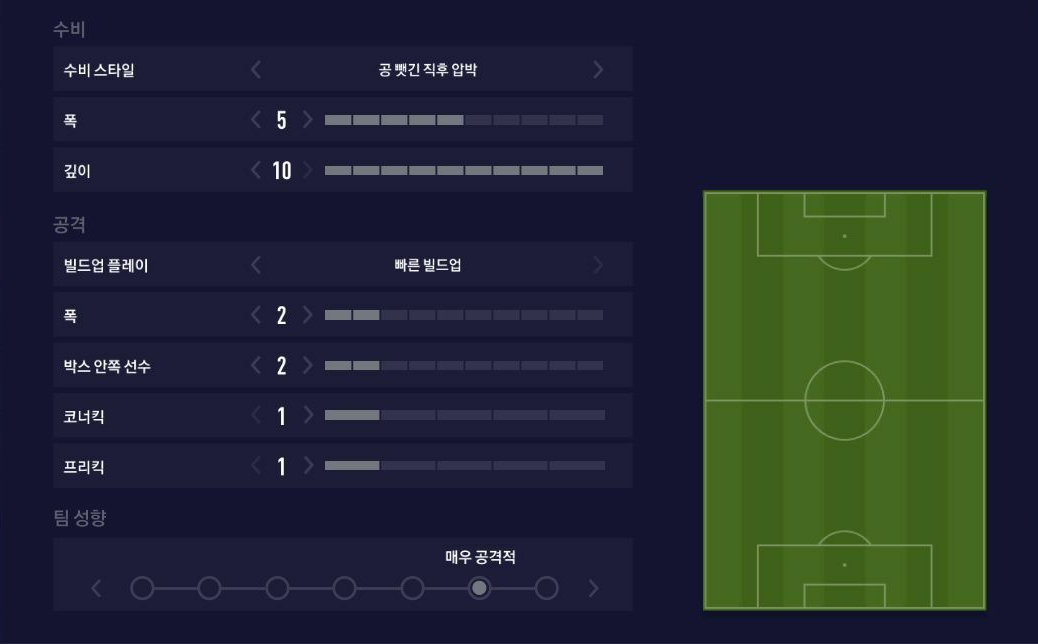Increase 프리킥 value from 1
This screenshot has width=1038, height=644.
click(x=308, y=466)
